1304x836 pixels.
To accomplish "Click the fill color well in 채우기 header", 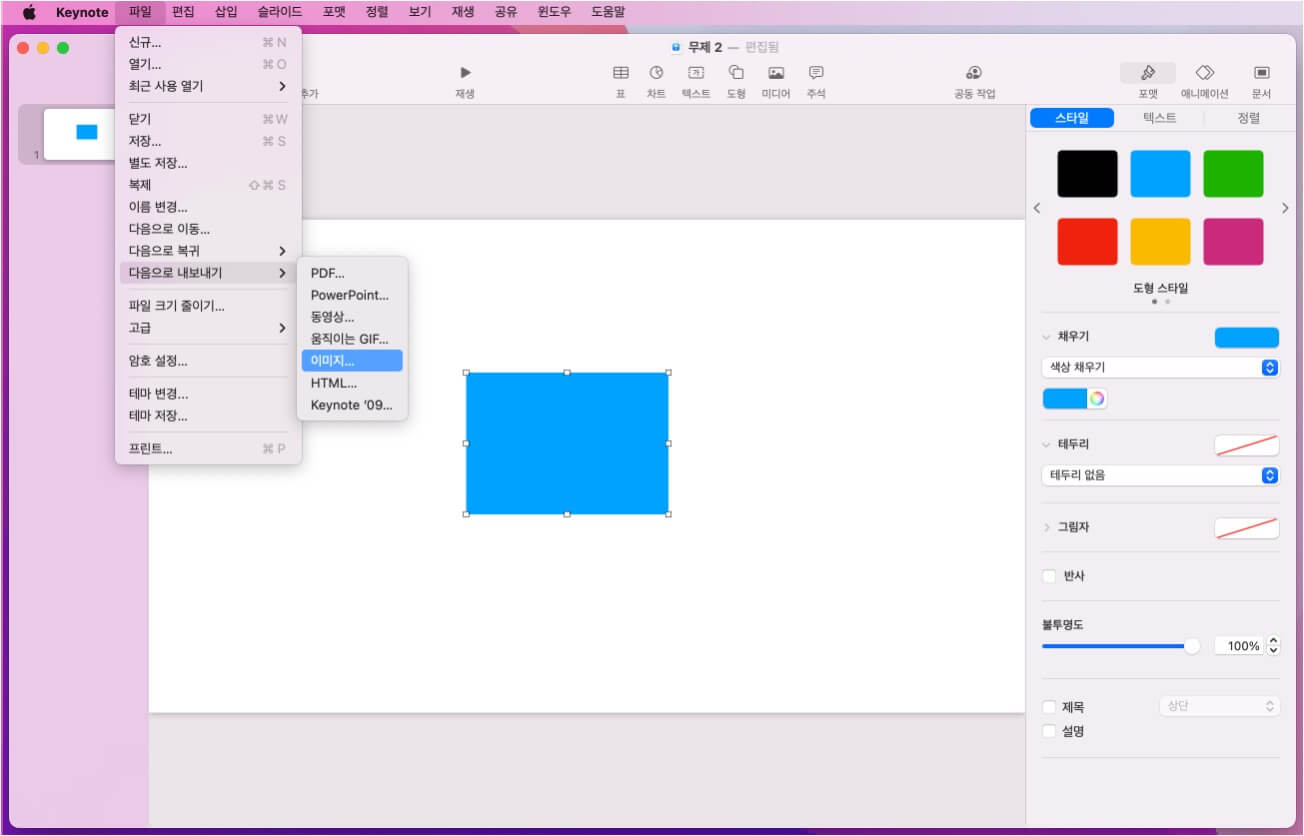I will pyautogui.click(x=1246, y=337).
